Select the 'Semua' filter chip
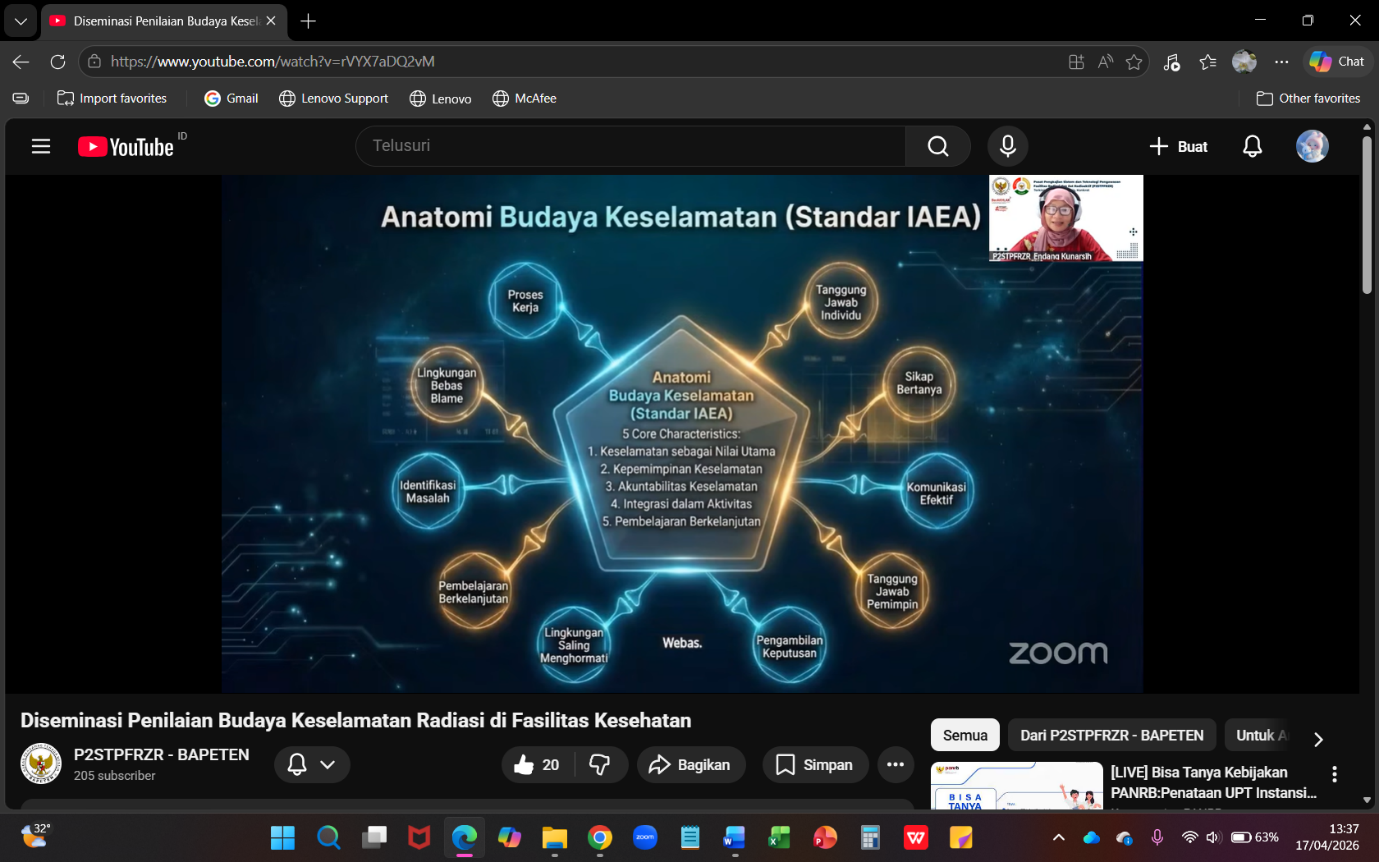 (x=965, y=735)
